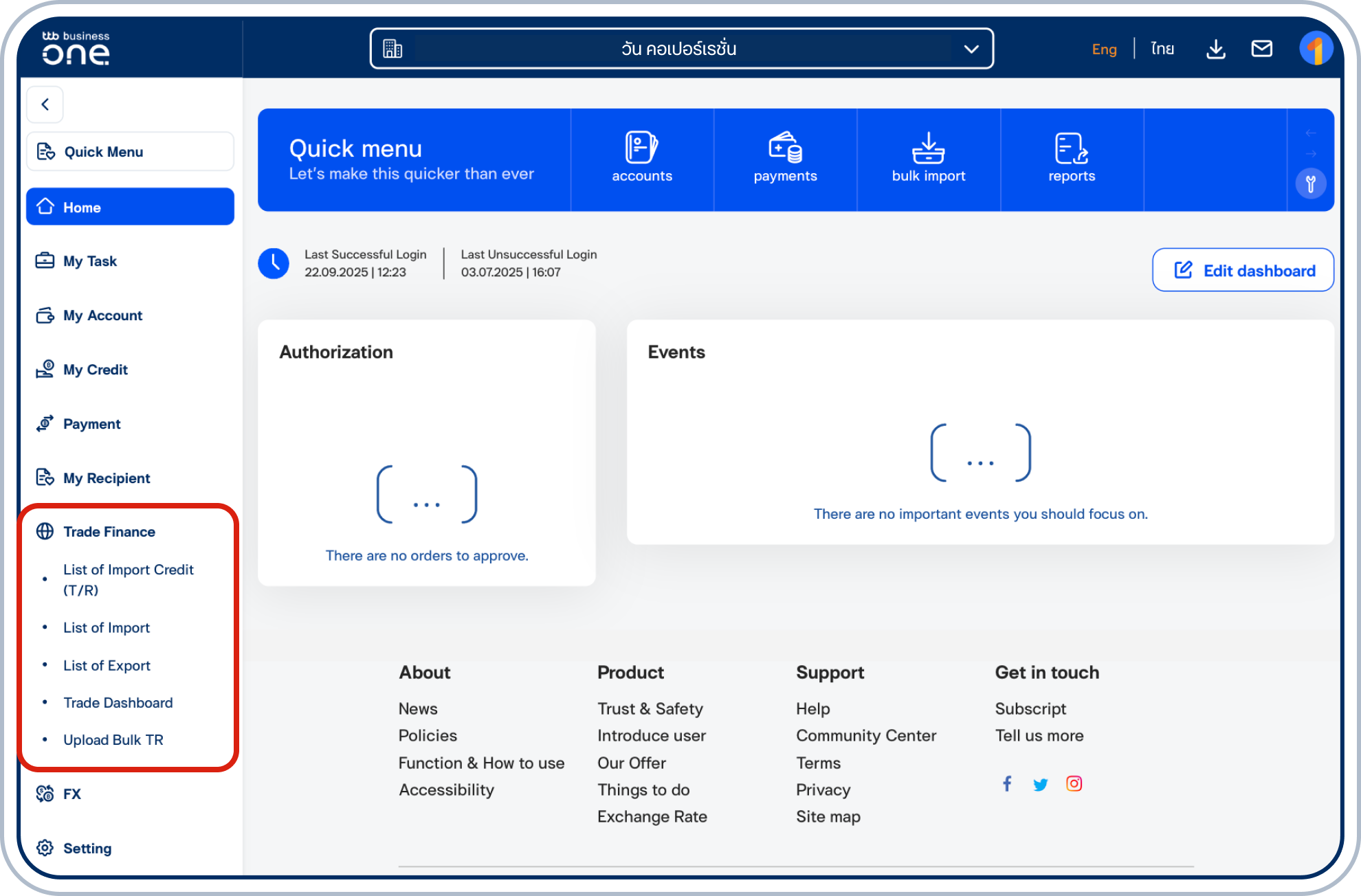Collapse the Trade Finance menu section

point(109,532)
